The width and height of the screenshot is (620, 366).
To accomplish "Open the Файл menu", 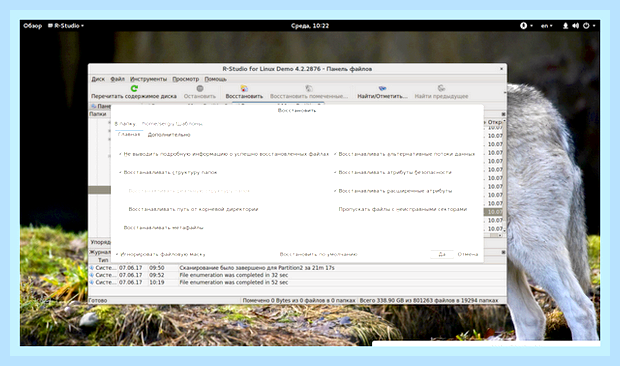I will pos(117,79).
